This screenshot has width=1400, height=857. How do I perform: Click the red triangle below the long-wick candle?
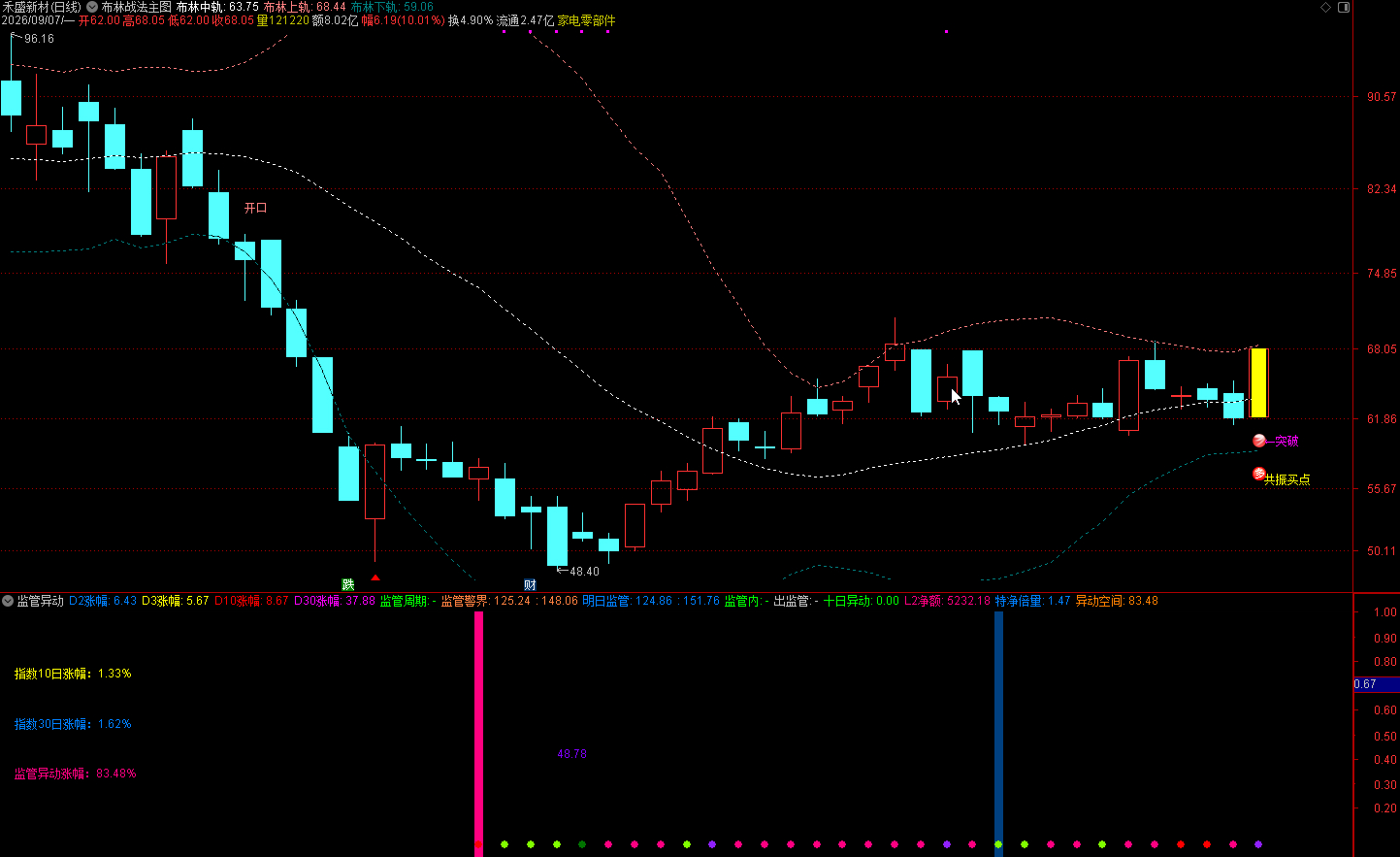[375, 577]
